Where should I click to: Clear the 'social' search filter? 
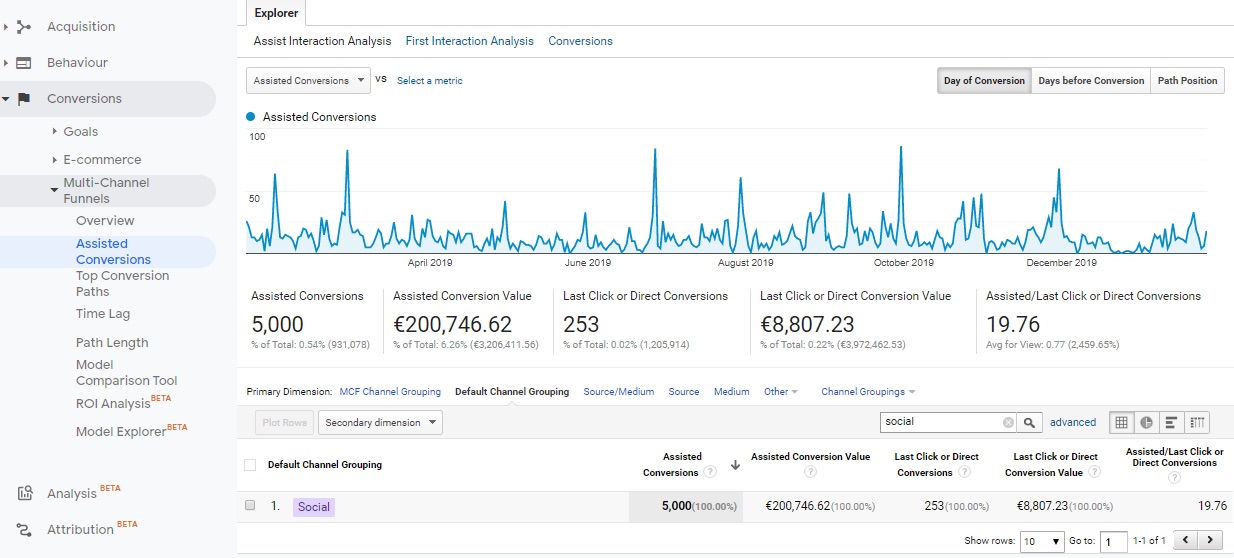(x=1008, y=422)
